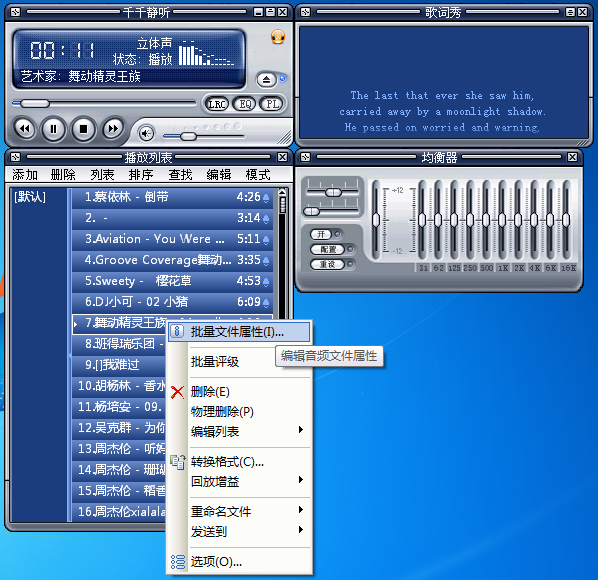Minimize the 千千静听 main window
The height and width of the screenshot is (580, 598).
[258, 12]
